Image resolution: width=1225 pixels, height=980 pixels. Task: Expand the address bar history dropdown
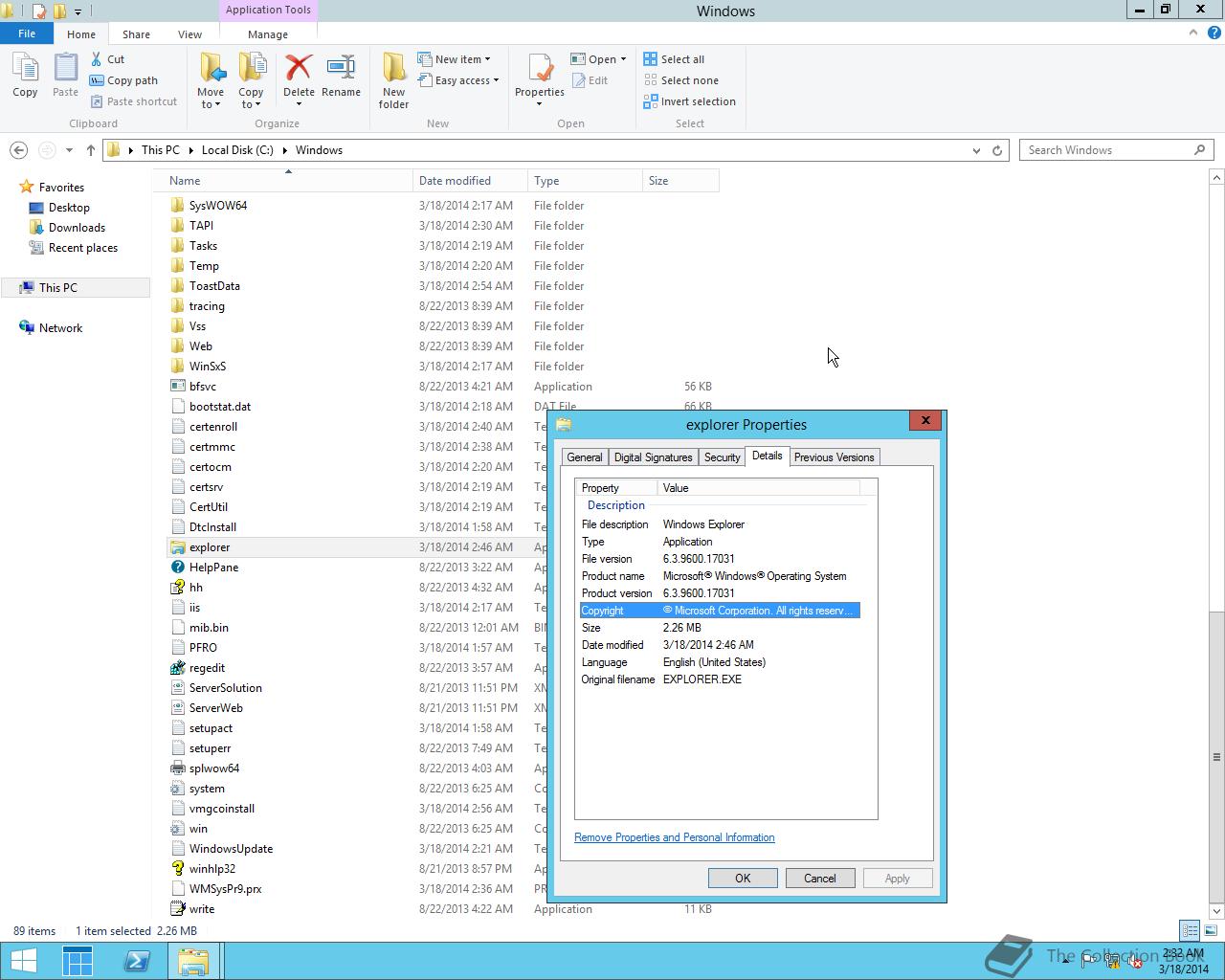coord(976,150)
